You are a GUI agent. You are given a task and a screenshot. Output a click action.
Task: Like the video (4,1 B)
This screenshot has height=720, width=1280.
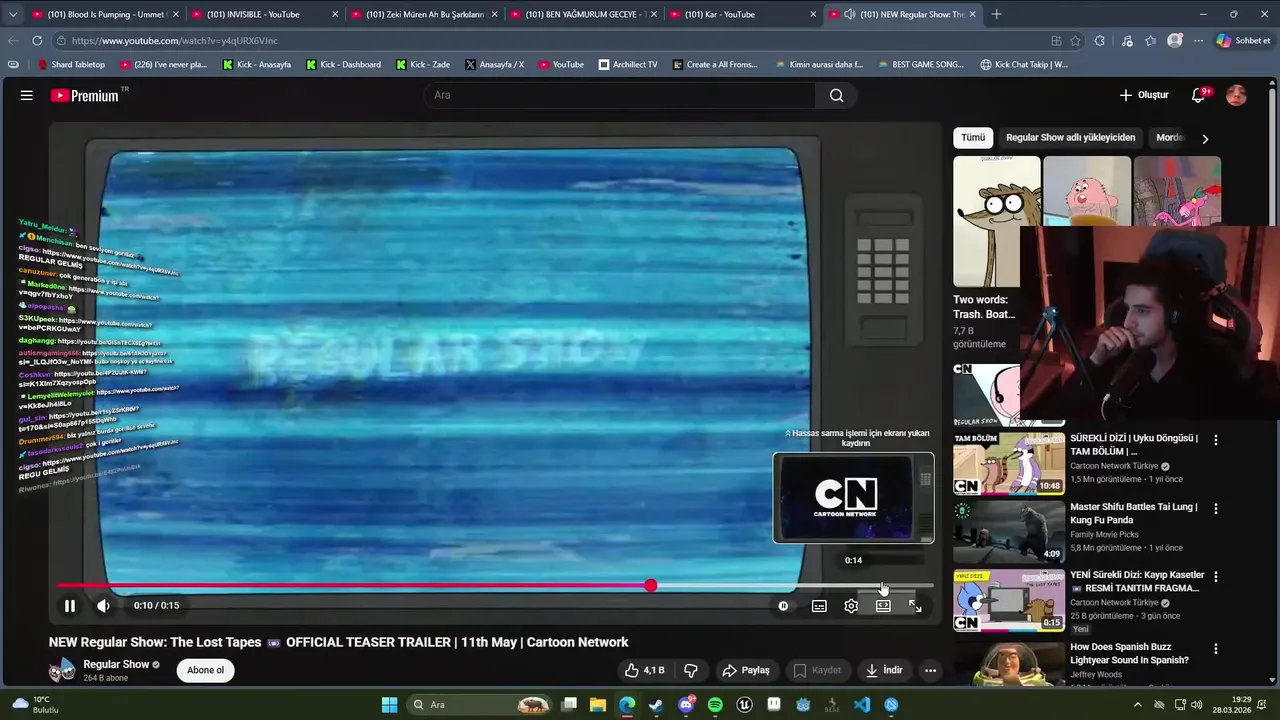click(644, 670)
